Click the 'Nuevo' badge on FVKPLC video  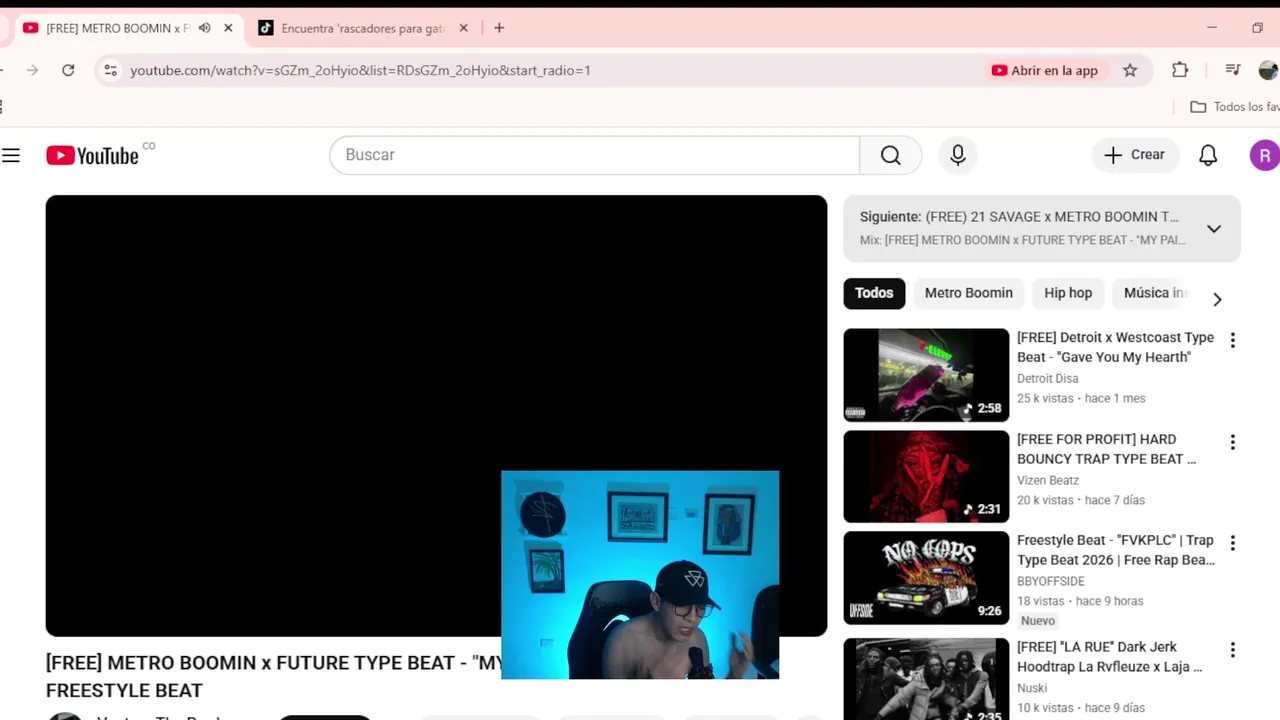tap(1038, 621)
